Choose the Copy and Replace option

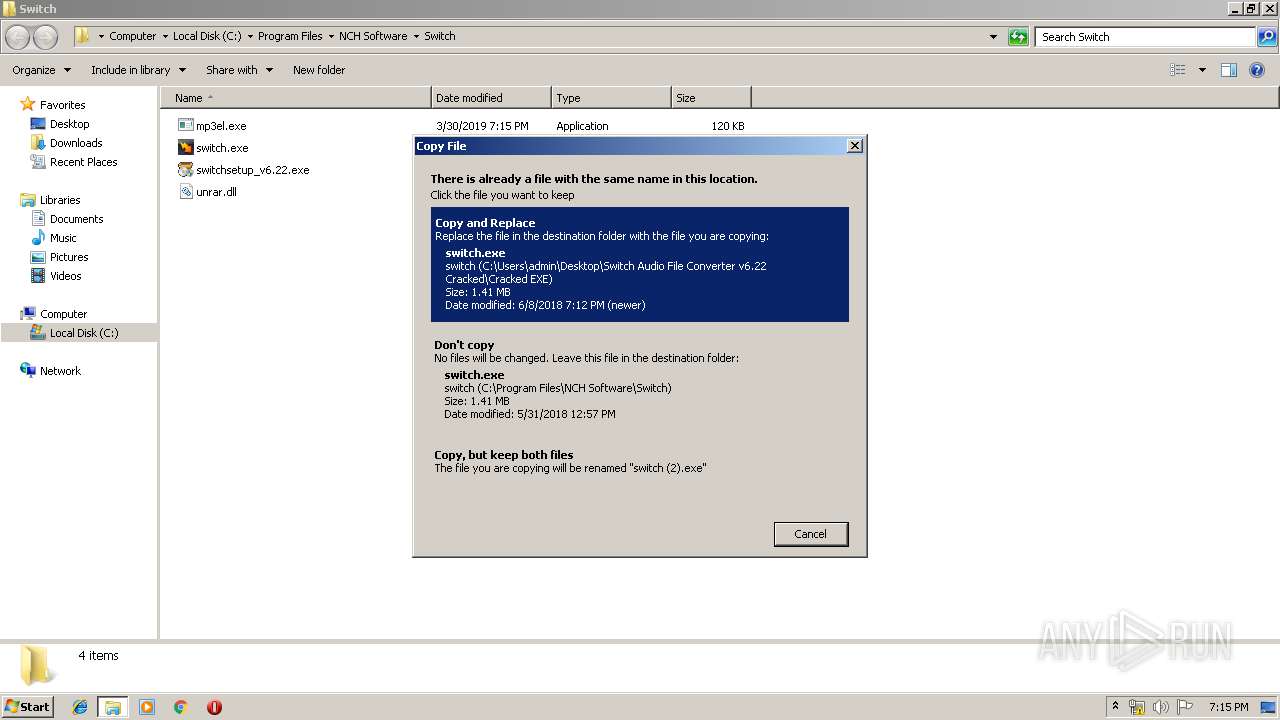coord(640,264)
